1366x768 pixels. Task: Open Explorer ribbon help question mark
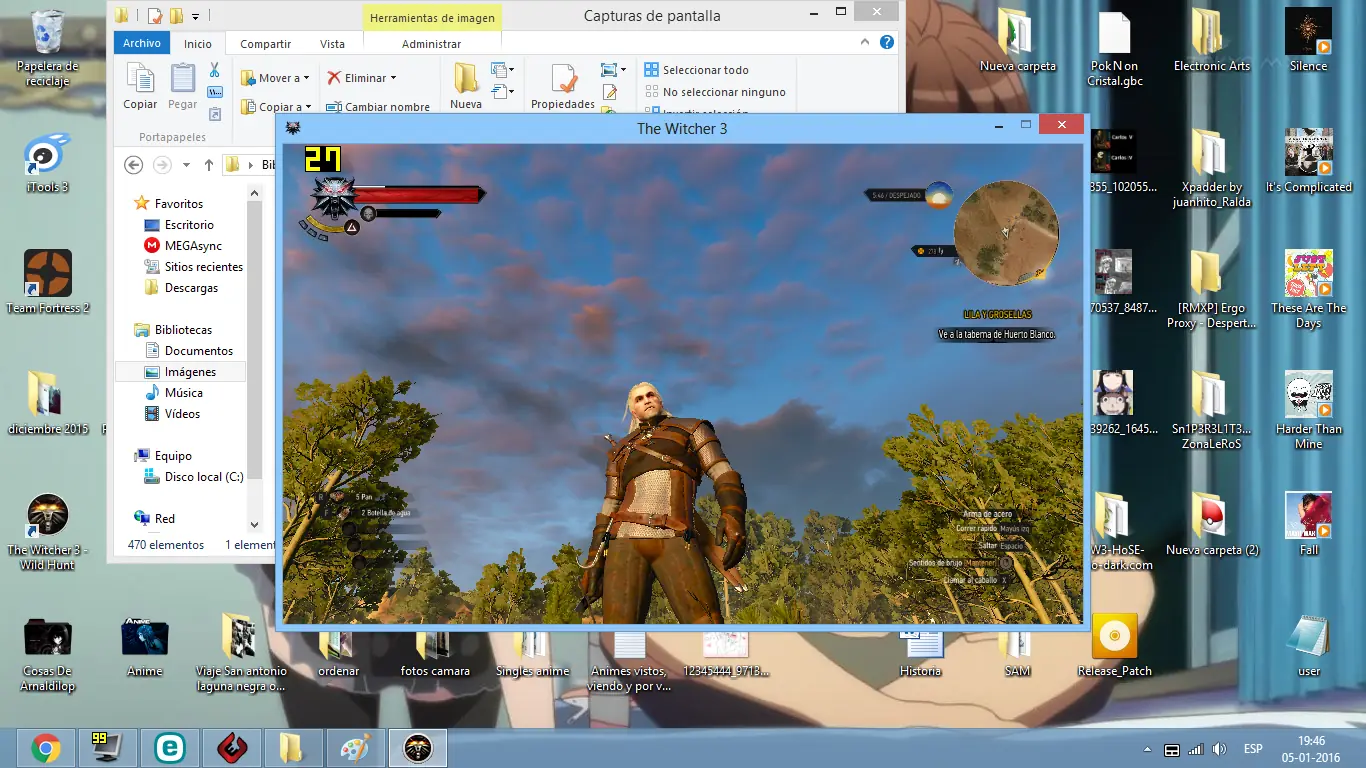point(886,43)
